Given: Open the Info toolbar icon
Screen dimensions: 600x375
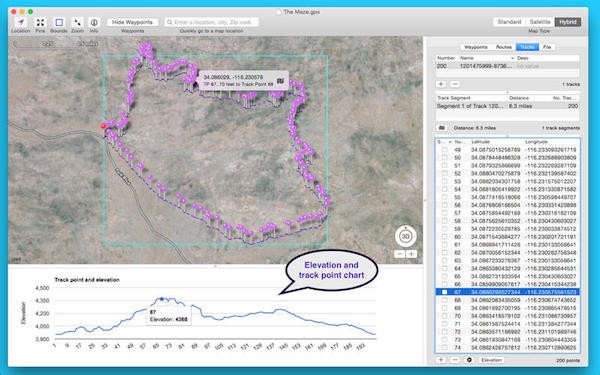Looking at the screenshot, I should (94, 22).
